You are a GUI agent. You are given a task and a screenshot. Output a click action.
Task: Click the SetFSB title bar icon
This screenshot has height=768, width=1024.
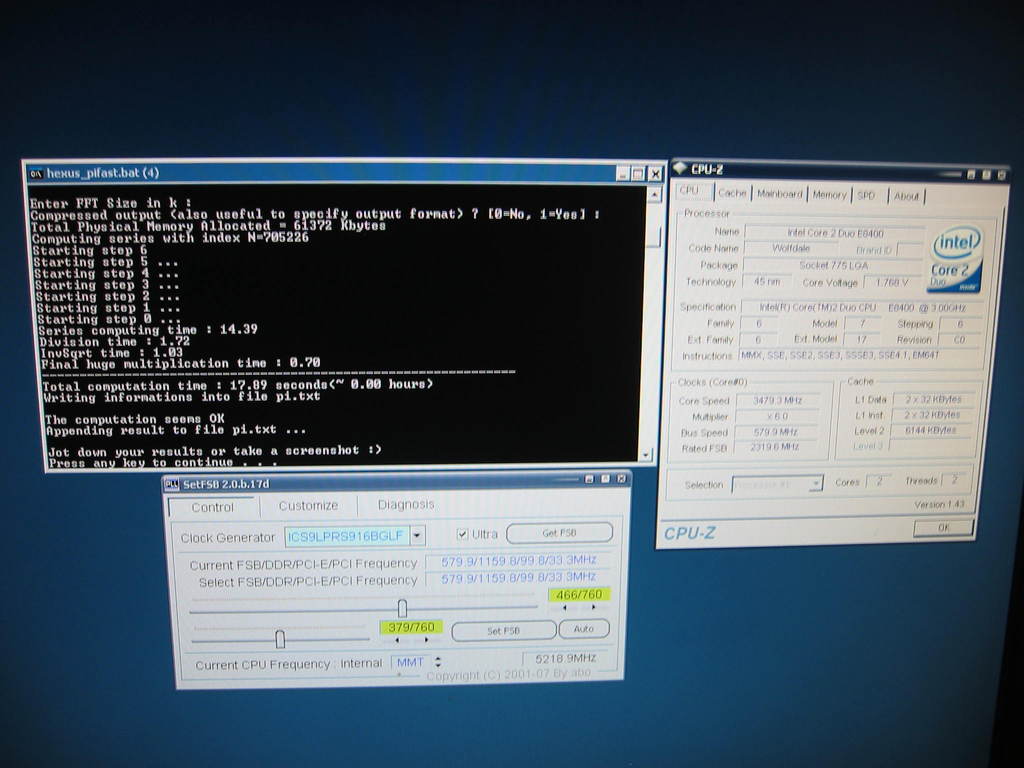[x=172, y=484]
